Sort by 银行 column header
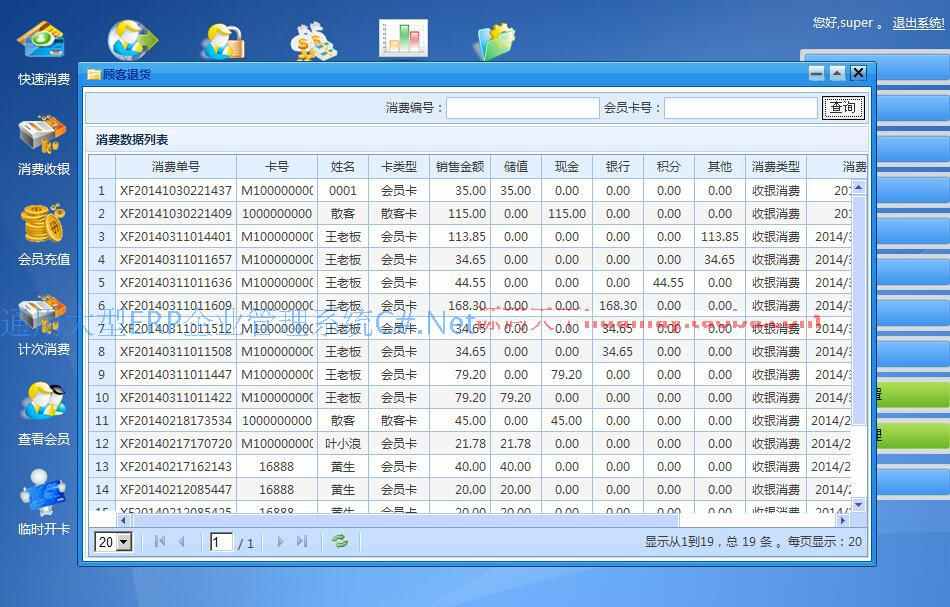 coord(617,167)
